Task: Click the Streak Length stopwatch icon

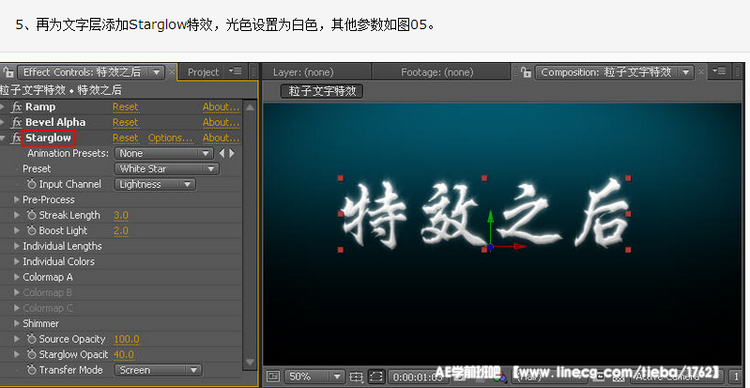Action: [32, 215]
